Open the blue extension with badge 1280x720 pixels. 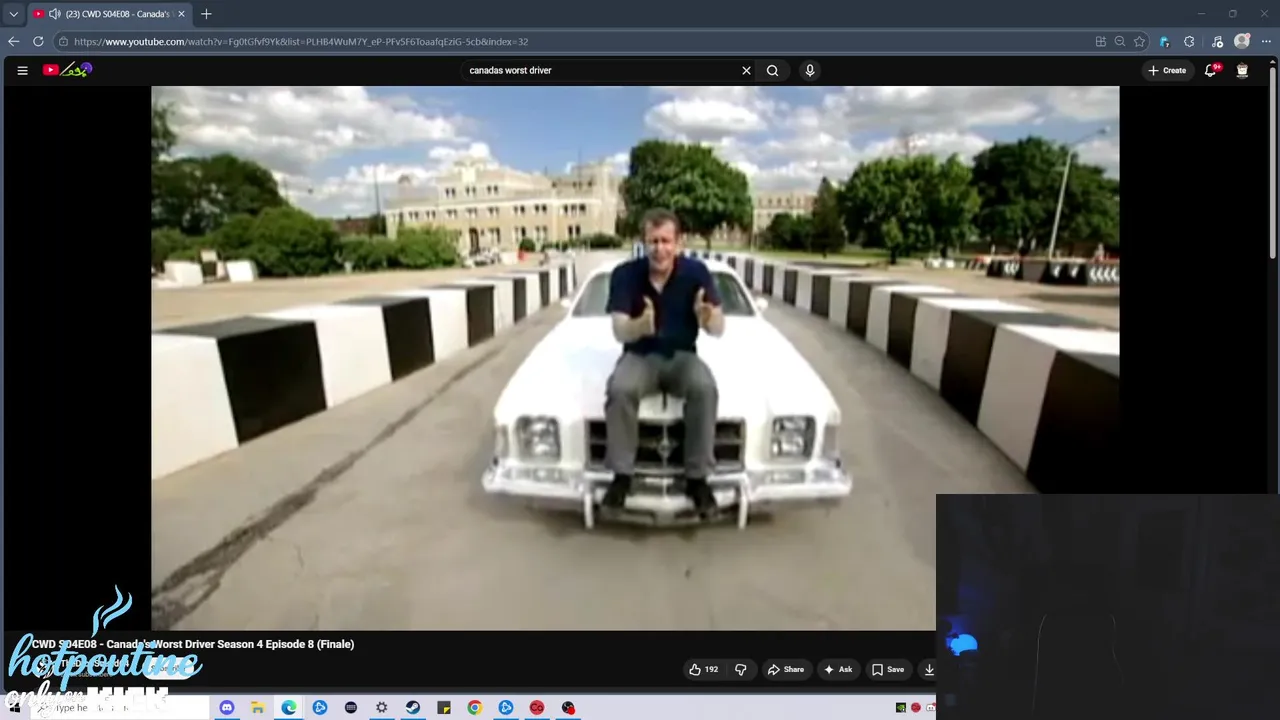(1165, 41)
